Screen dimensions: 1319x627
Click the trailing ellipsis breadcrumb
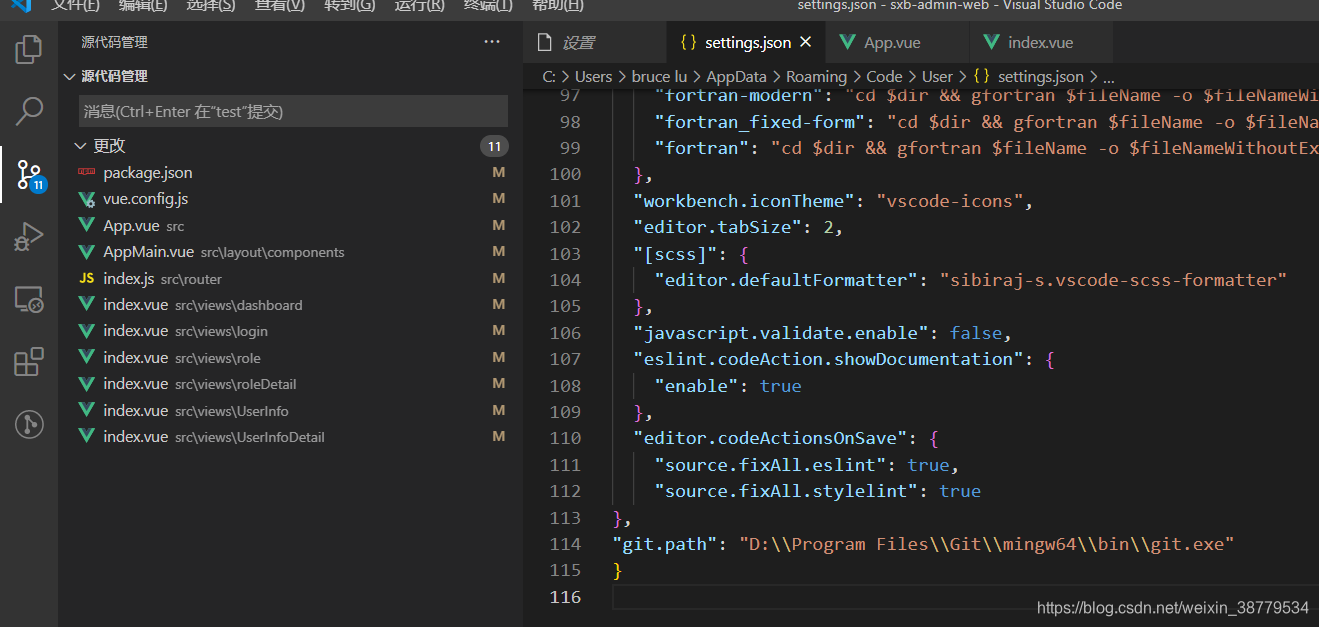coord(1108,77)
